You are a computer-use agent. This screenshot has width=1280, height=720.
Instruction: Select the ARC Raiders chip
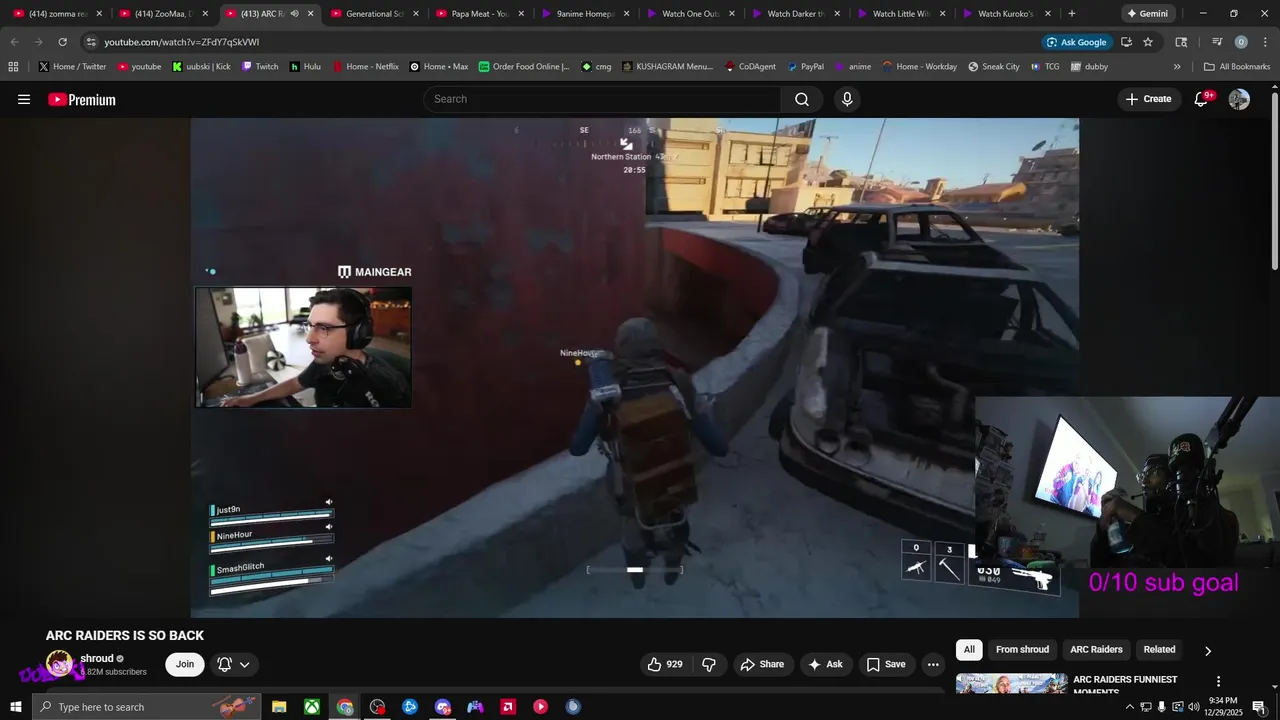(1096, 650)
